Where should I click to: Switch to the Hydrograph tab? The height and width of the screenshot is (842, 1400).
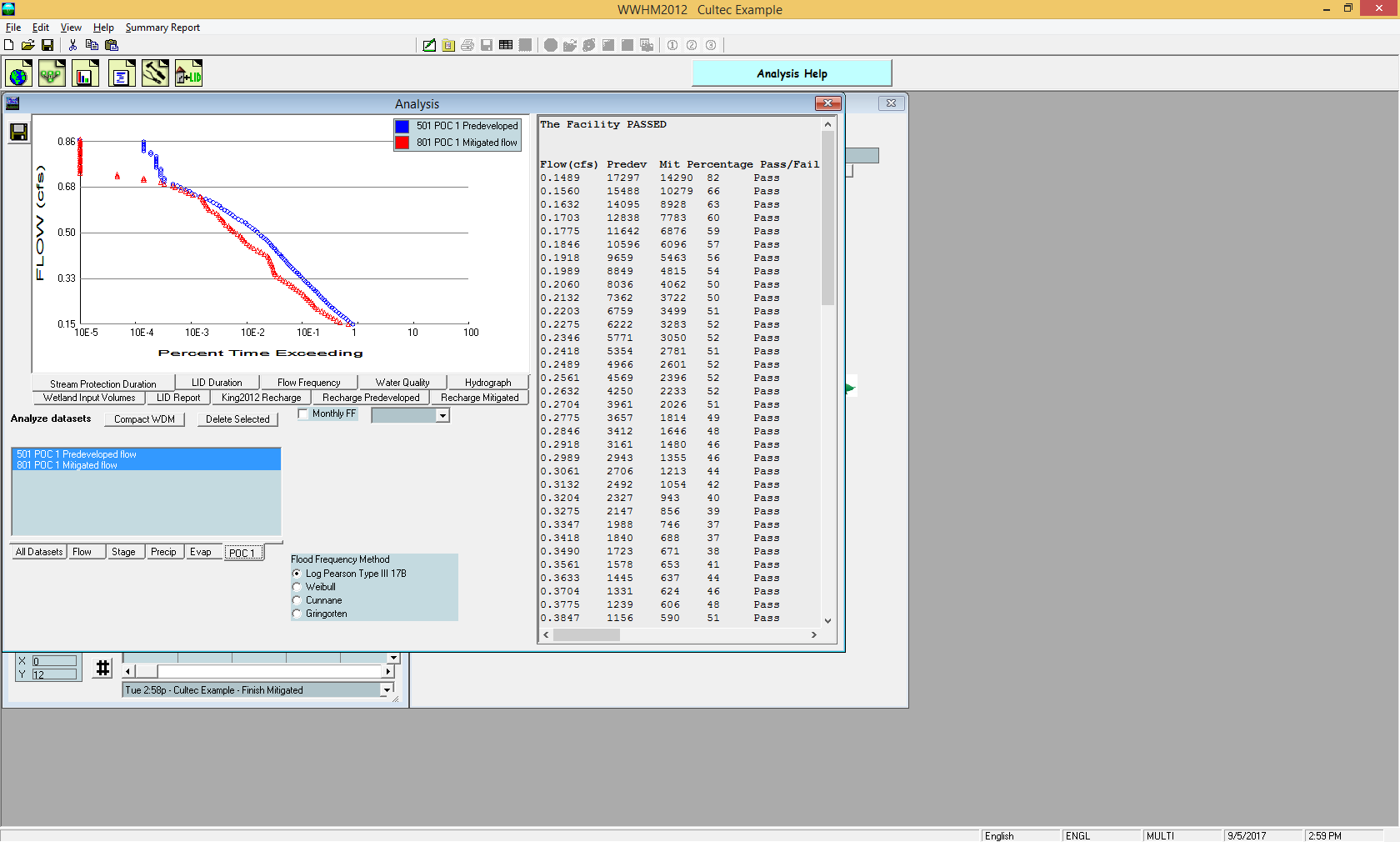487,383
